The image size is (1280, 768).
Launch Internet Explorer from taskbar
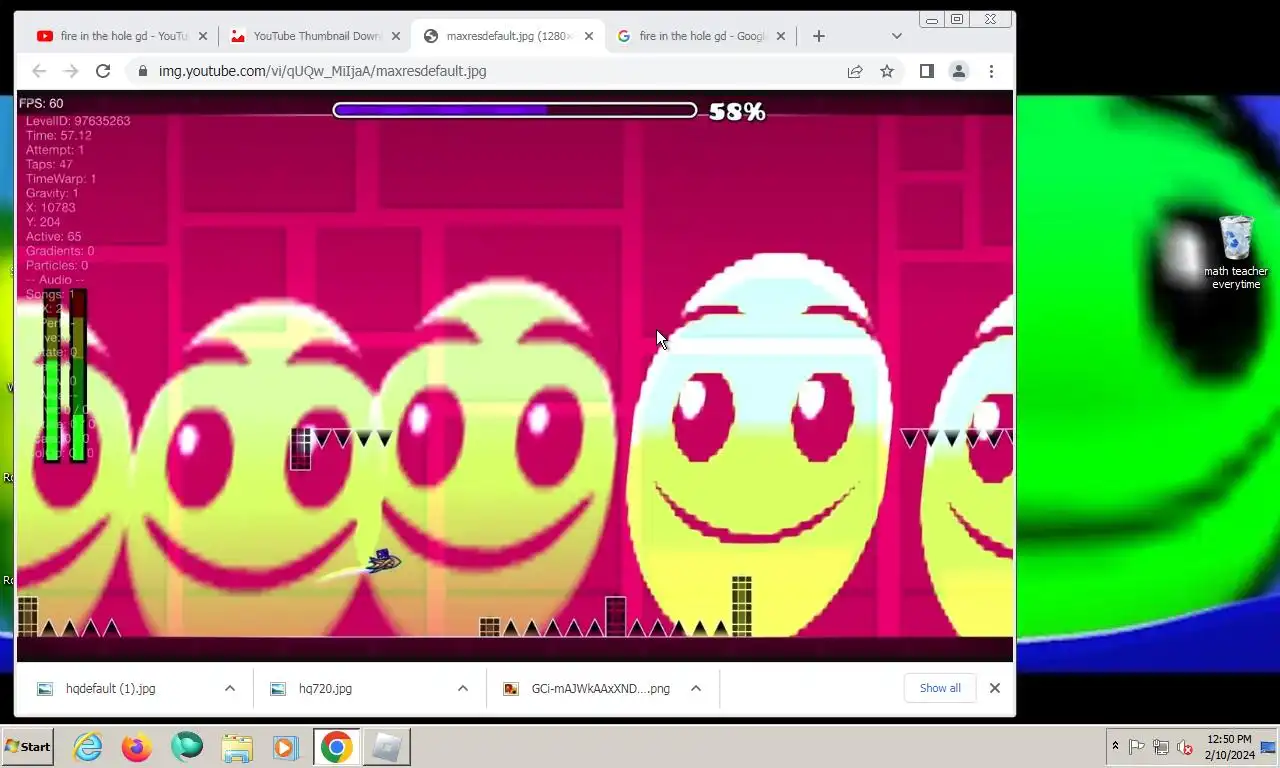(x=88, y=747)
